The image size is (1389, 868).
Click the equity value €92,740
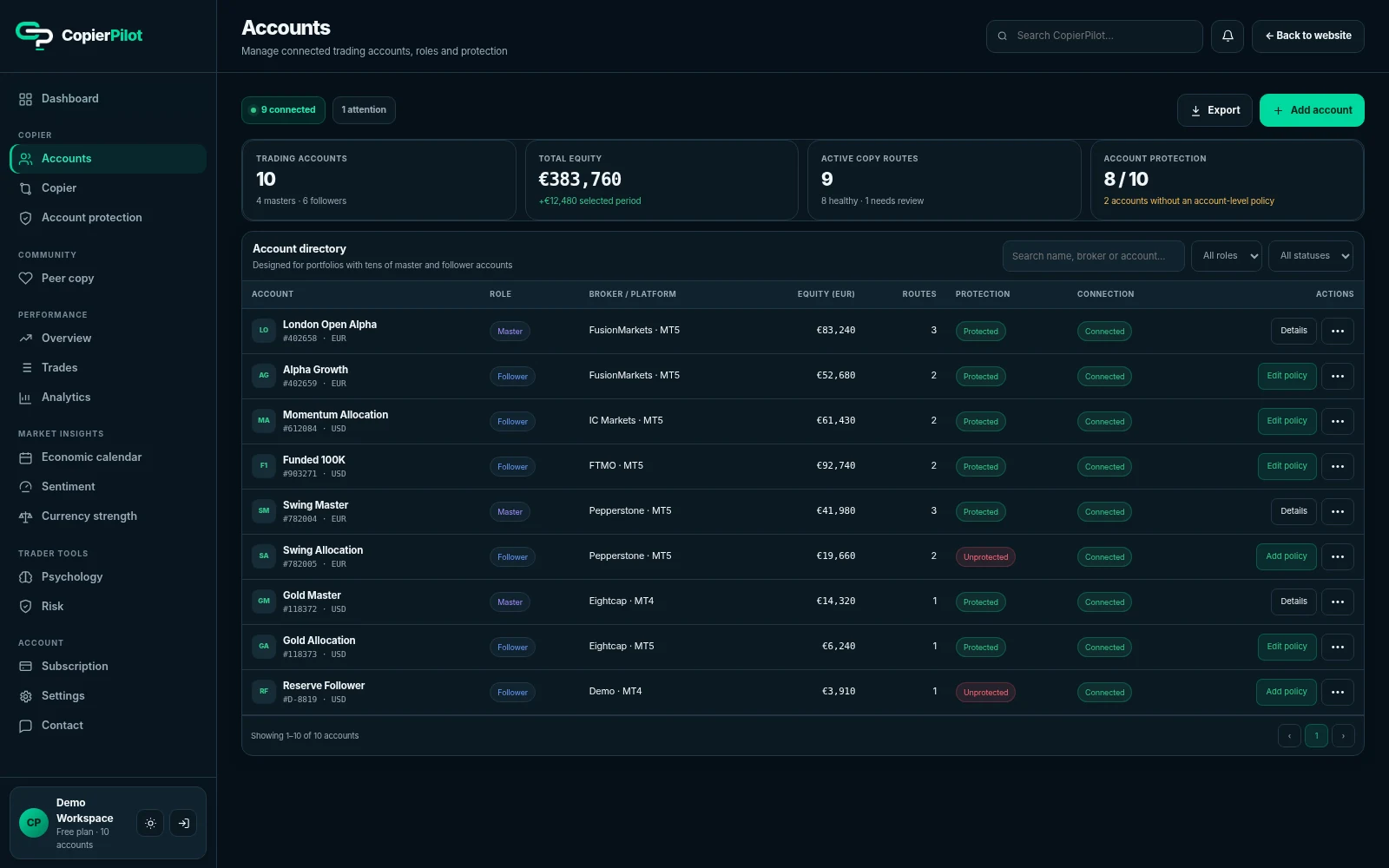click(835, 466)
